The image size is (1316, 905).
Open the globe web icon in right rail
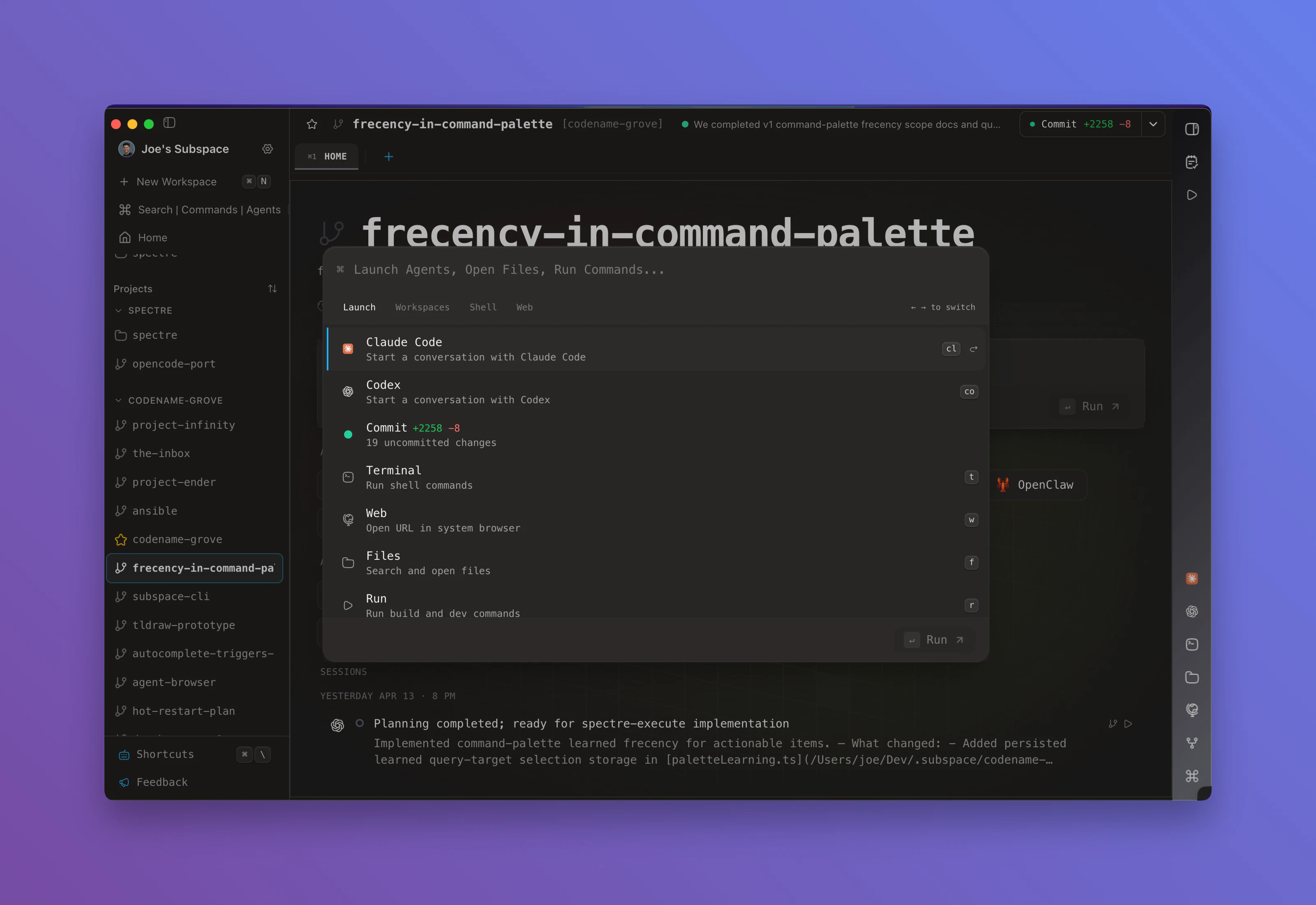(x=1191, y=710)
